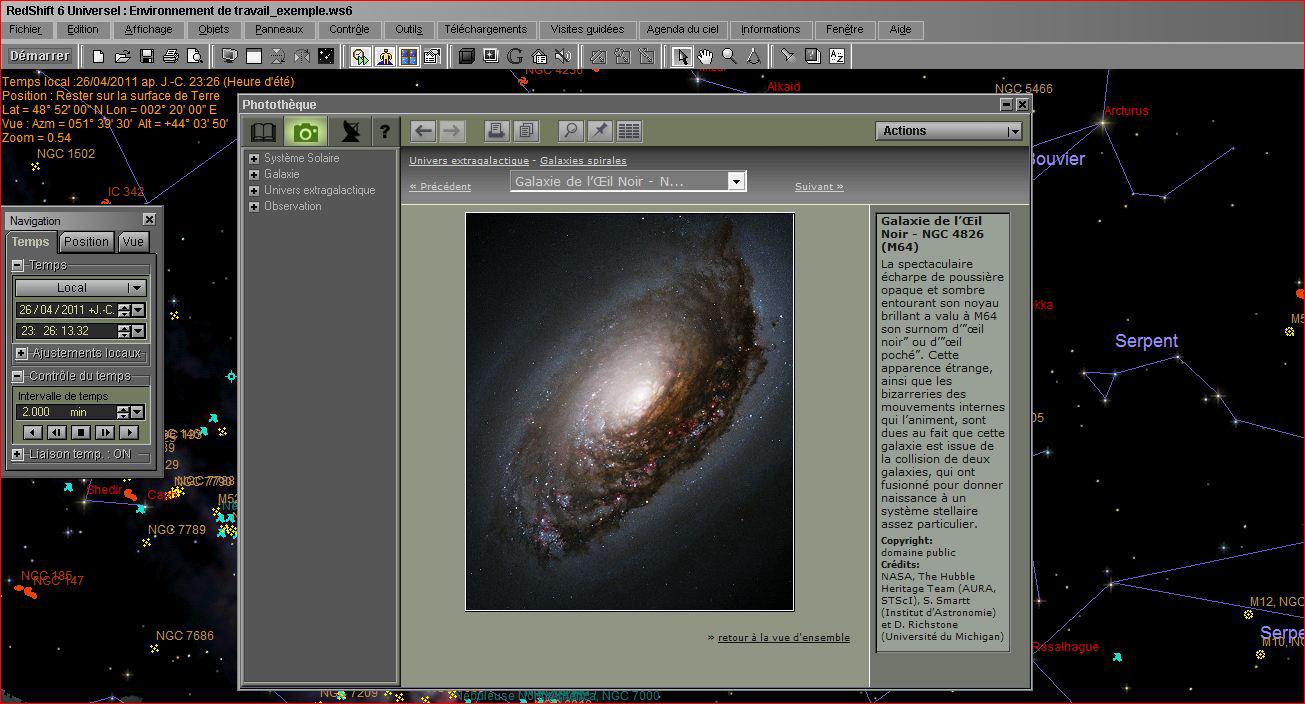Open the Affichage menu
The width and height of the screenshot is (1305, 704).
click(x=149, y=30)
